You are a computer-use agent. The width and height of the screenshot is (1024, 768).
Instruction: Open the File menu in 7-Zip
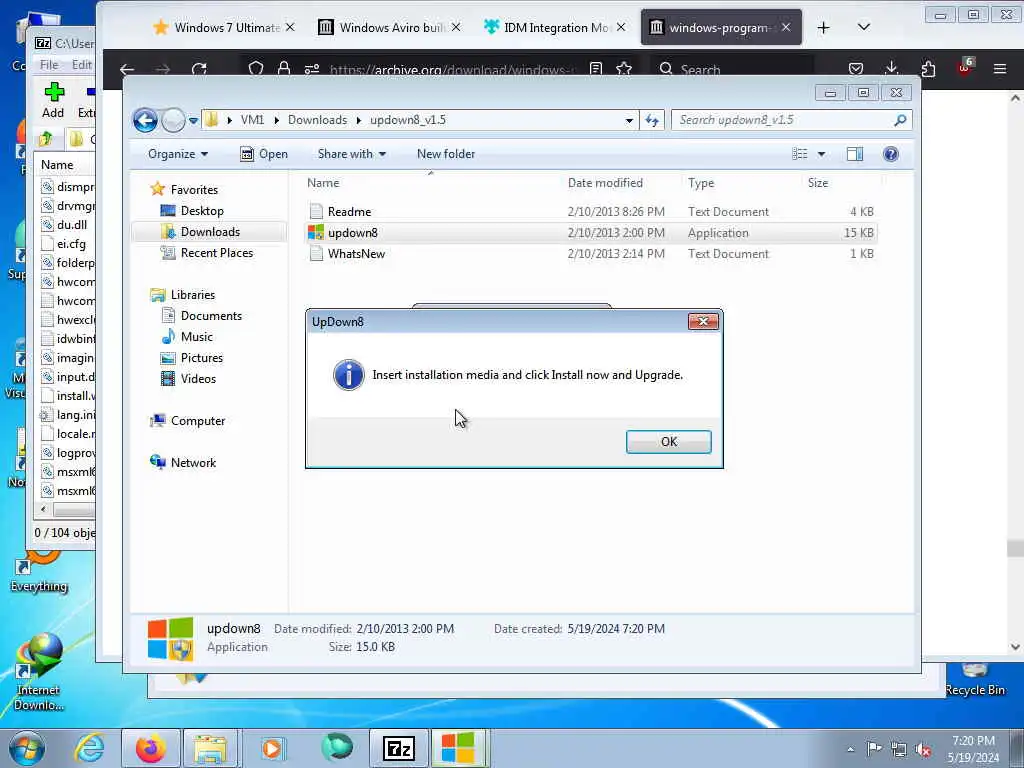48,65
